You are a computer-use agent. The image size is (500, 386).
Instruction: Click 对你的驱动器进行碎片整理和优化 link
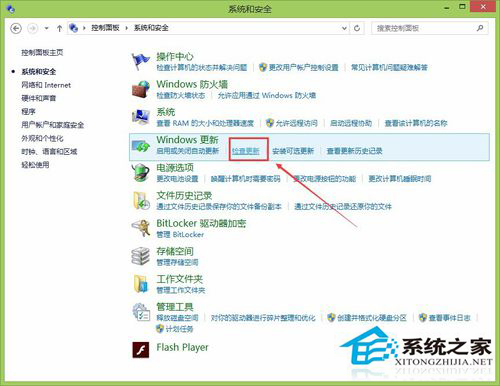pos(263,318)
